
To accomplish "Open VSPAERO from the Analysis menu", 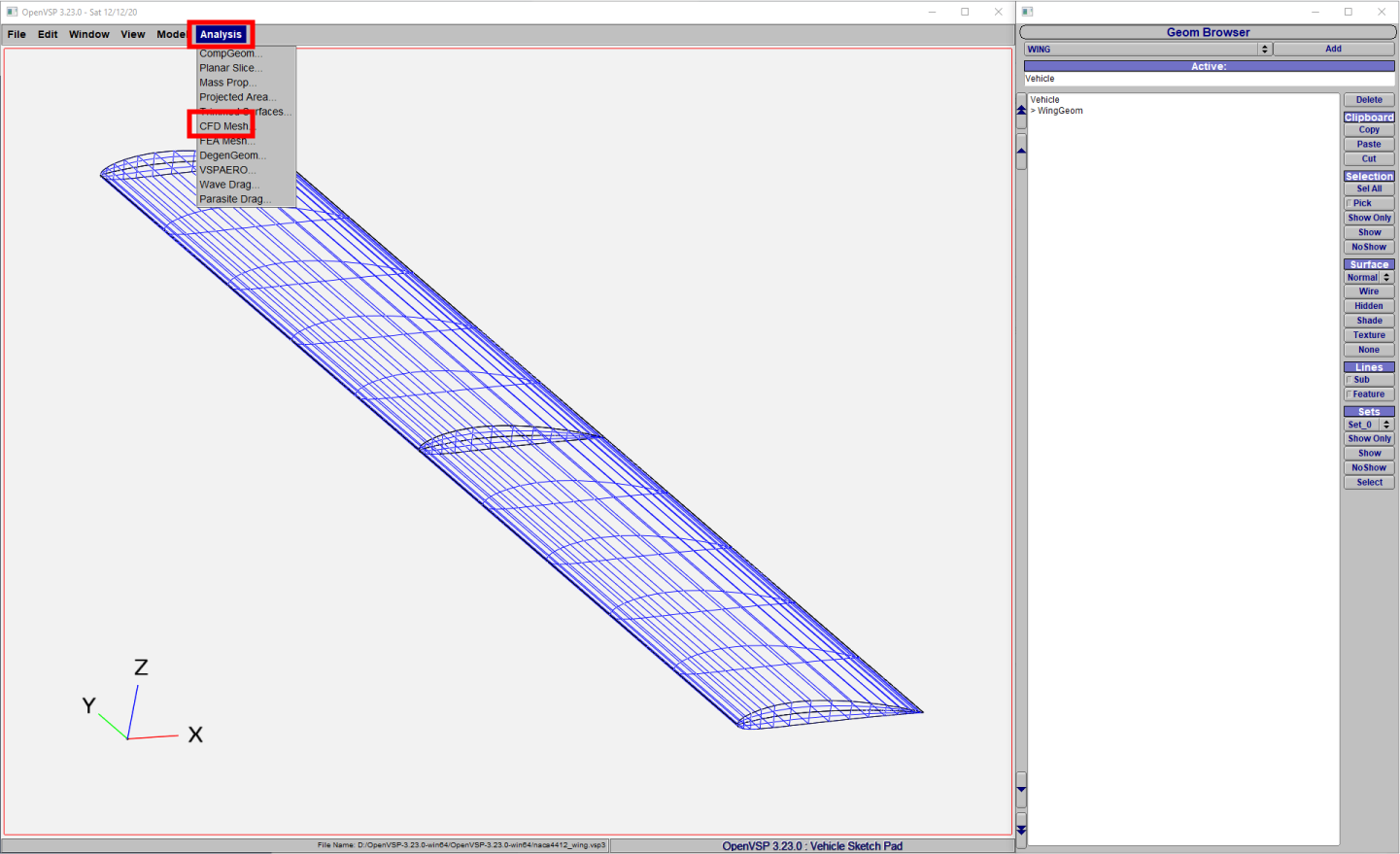I will click(227, 170).
